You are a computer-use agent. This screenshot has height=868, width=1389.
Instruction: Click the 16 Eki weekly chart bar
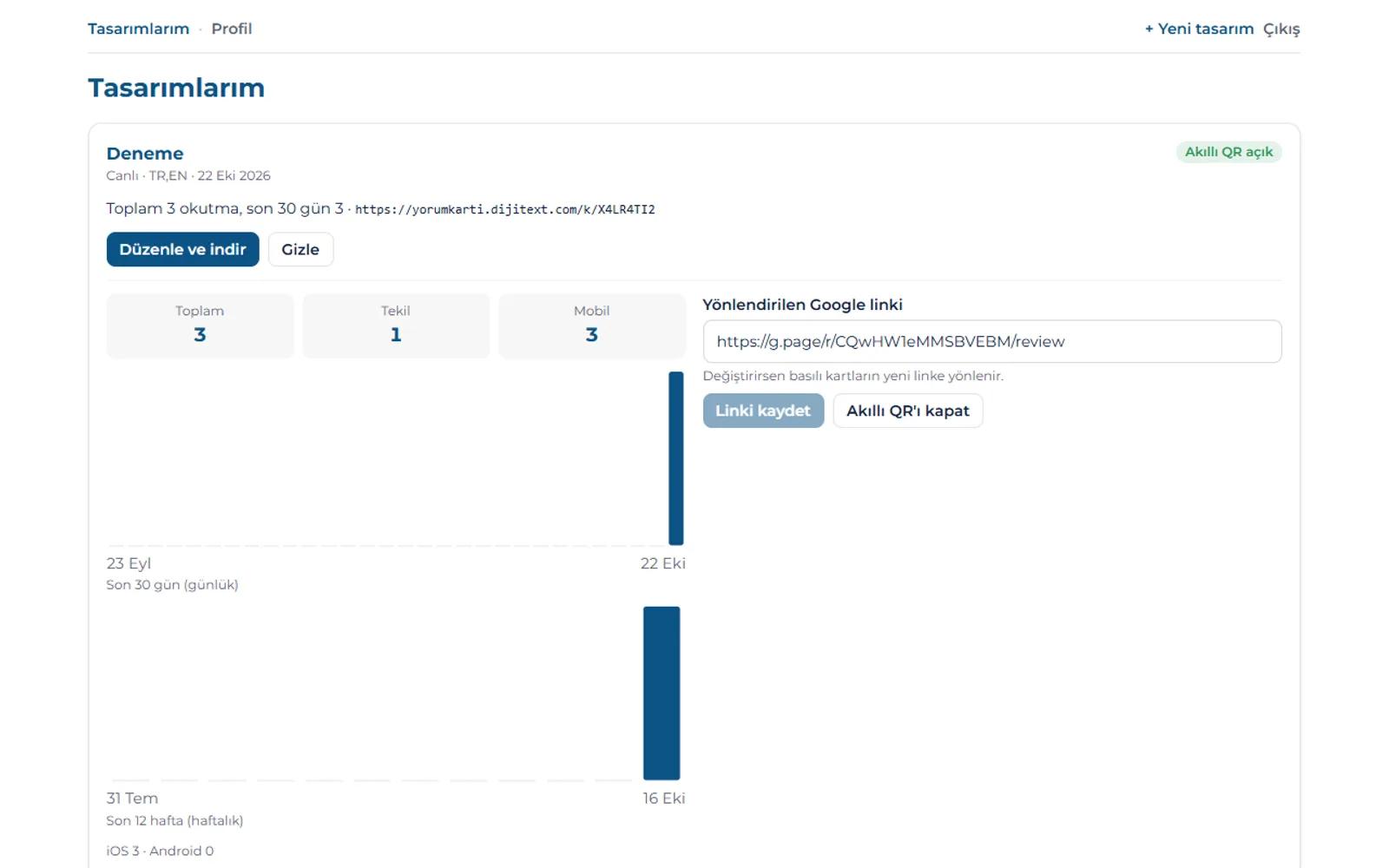[662, 693]
